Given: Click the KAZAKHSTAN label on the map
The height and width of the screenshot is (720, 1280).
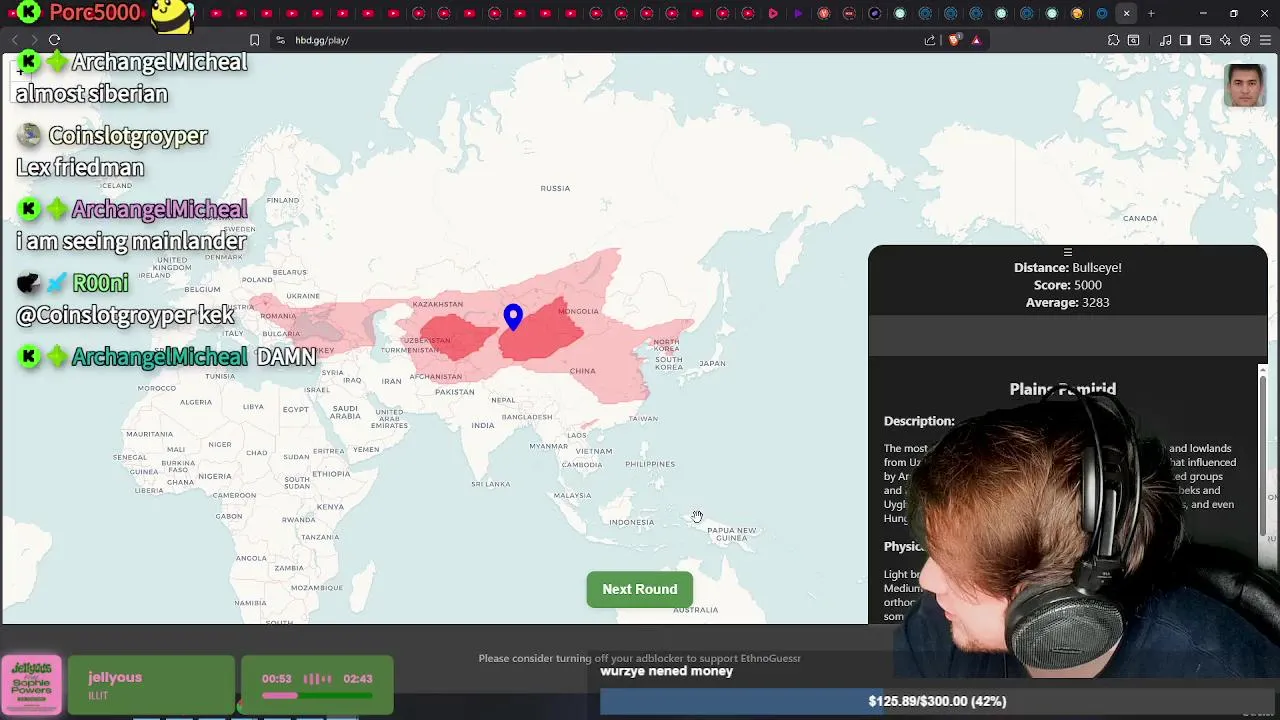Looking at the screenshot, I should click(x=438, y=304).
